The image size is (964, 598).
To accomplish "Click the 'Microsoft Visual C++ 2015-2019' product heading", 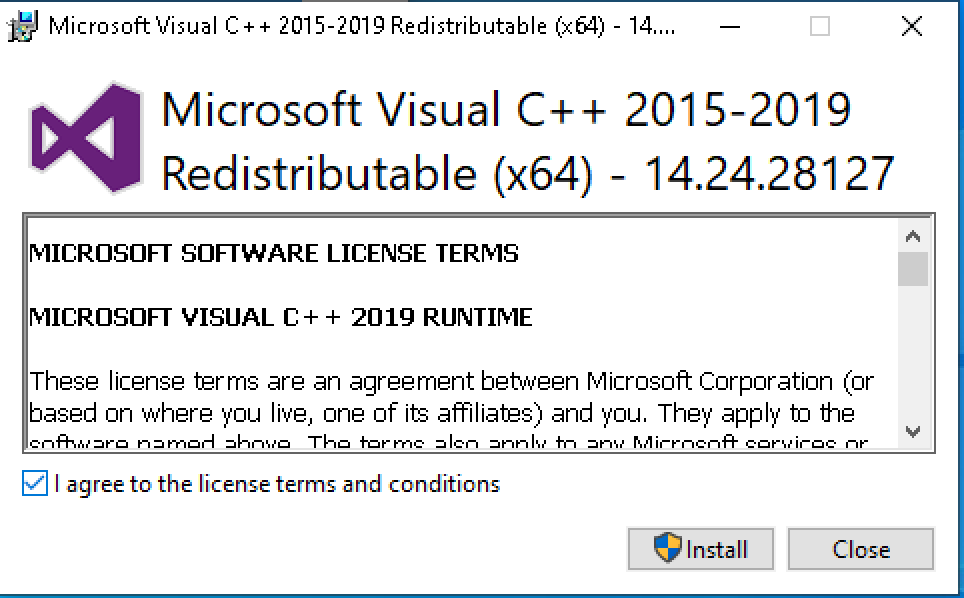I will (507, 109).
